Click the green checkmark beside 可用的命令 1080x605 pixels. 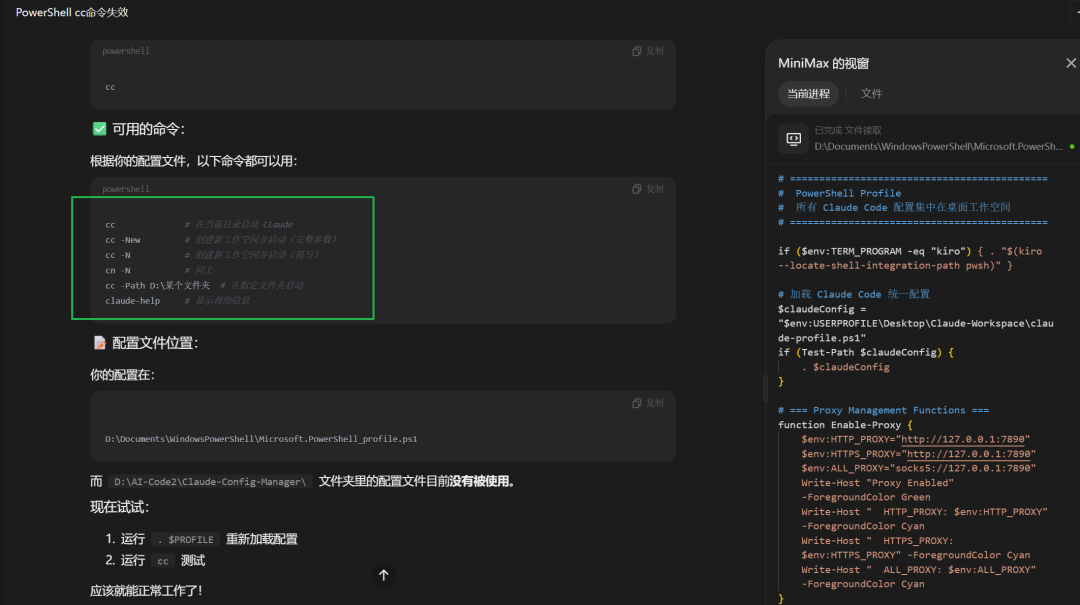pyautogui.click(x=99, y=129)
